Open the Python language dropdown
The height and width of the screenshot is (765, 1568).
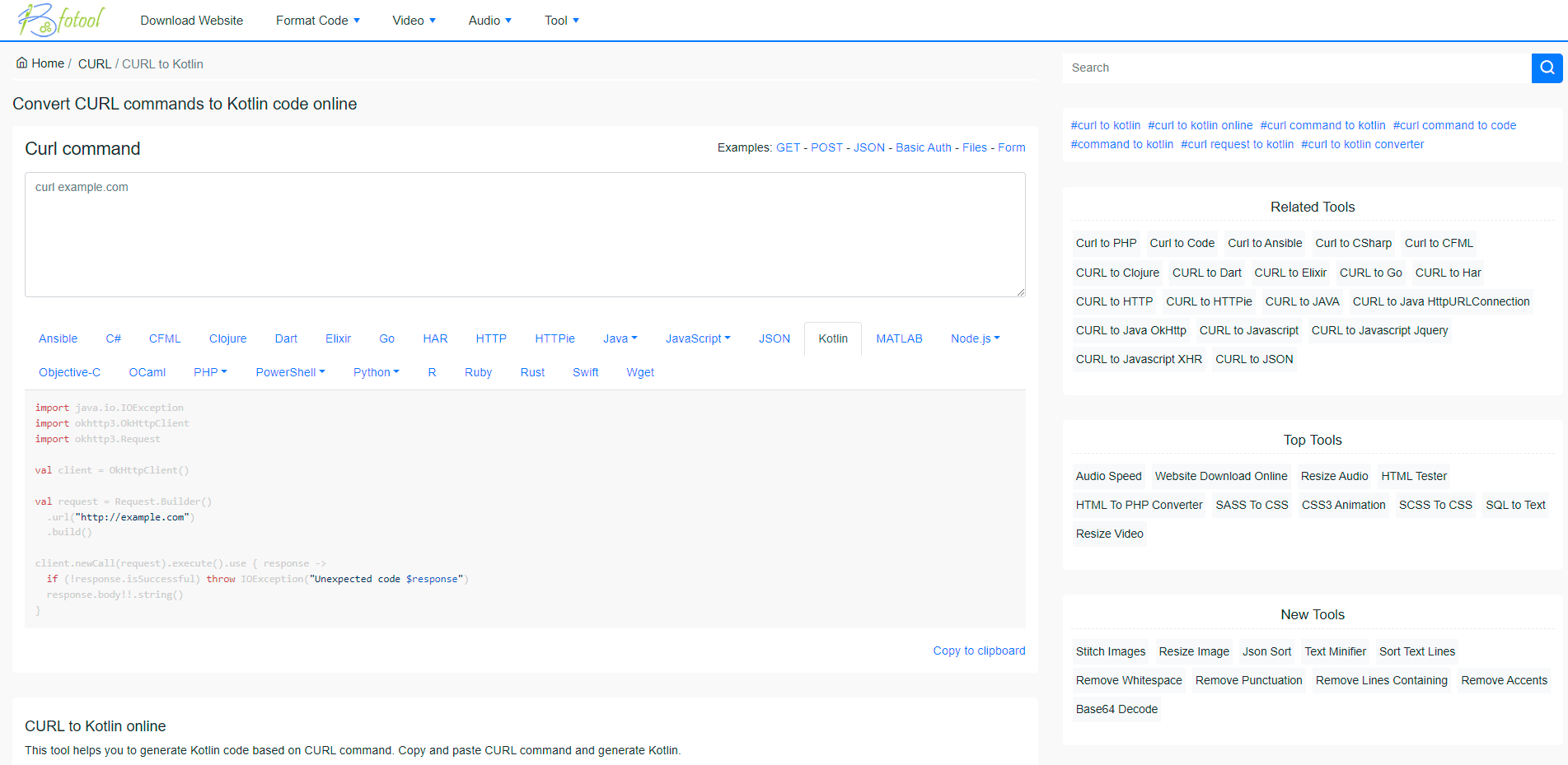tap(376, 371)
